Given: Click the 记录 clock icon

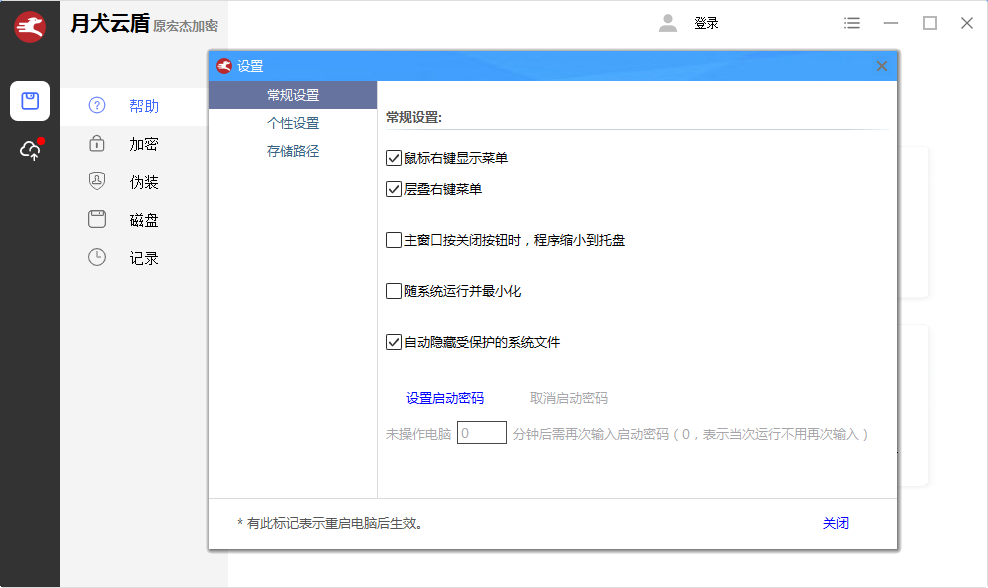Looking at the screenshot, I should [97, 258].
